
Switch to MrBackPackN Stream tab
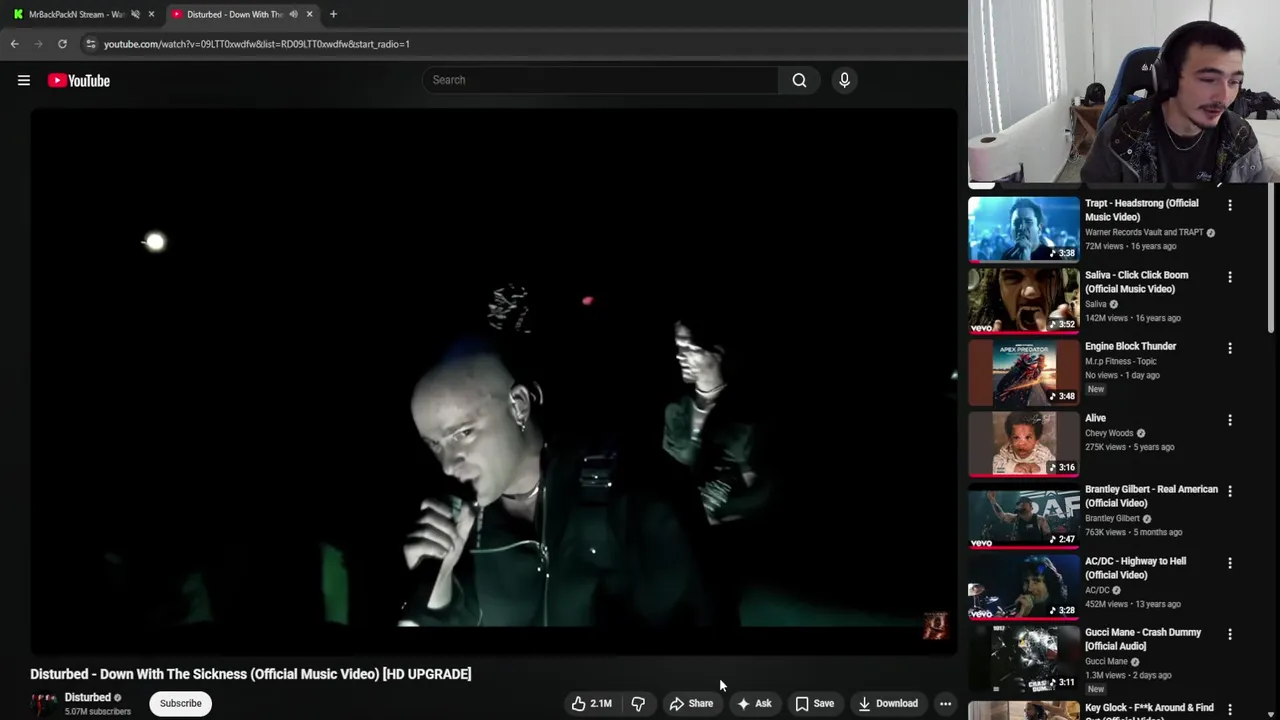(x=76, y=14)
